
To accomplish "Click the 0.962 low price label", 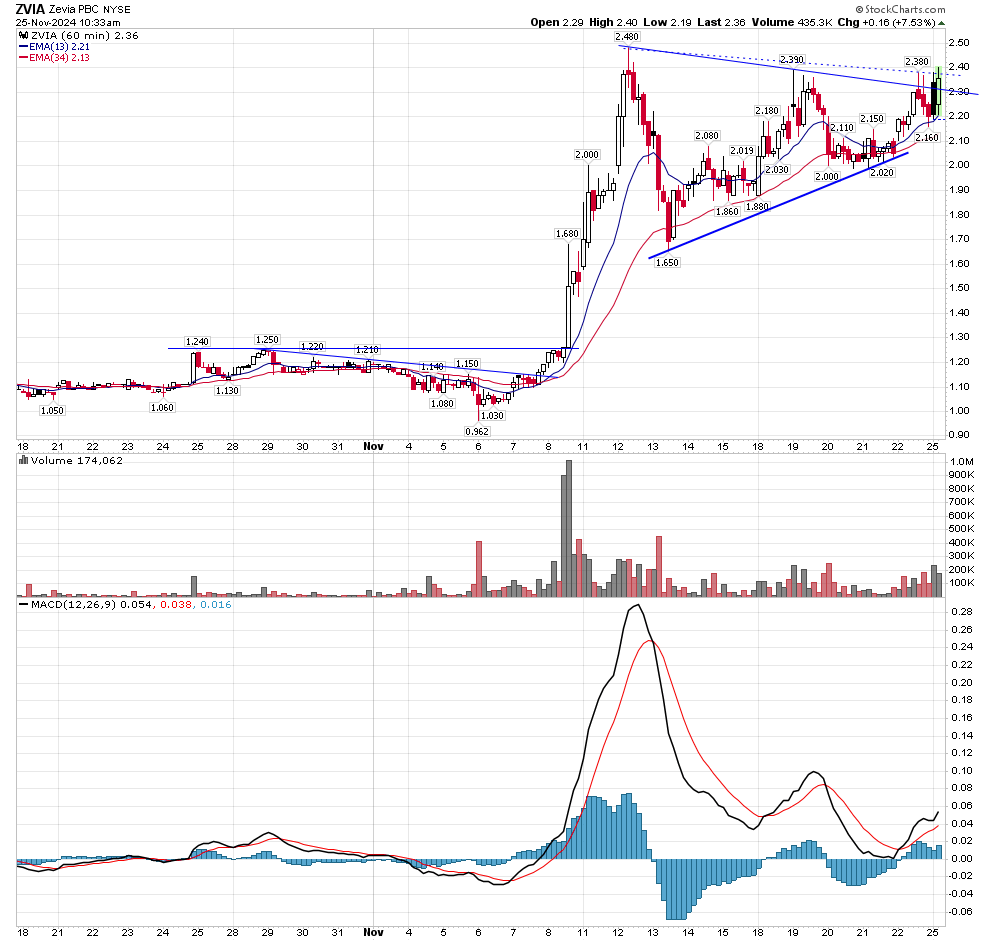I will [478, 431].
